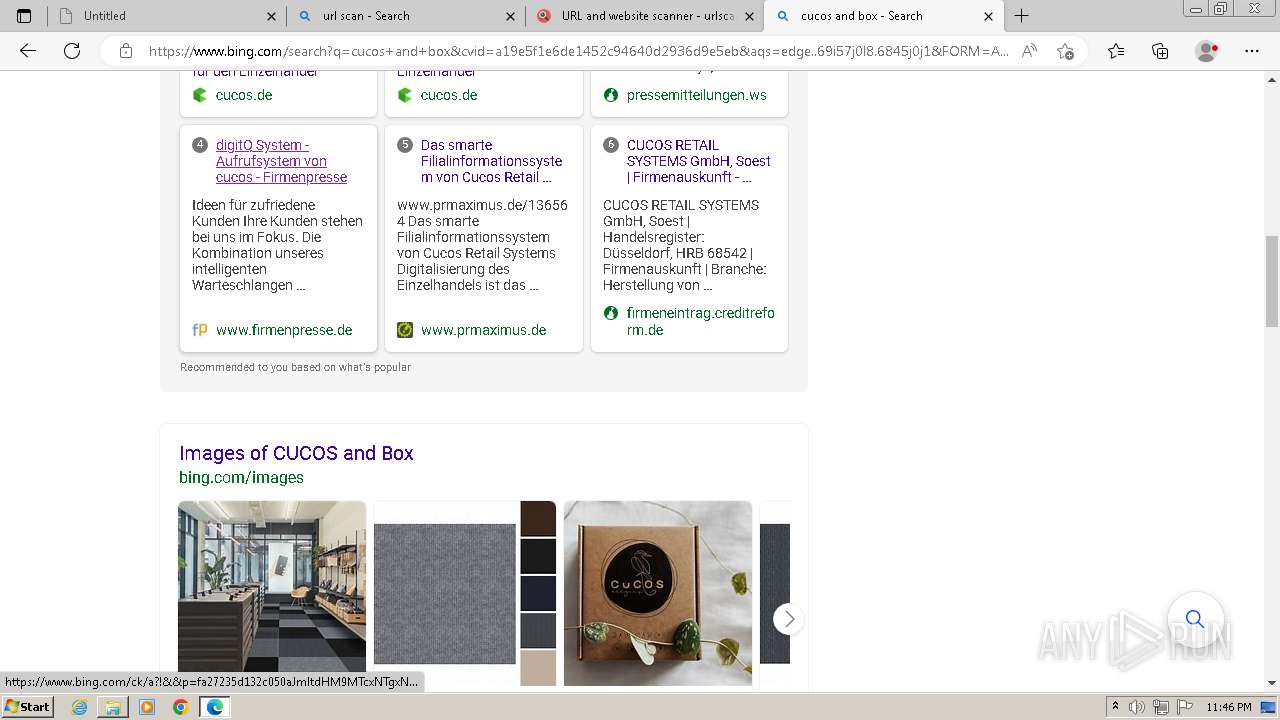The image size is (1280, 720).
Task: Open the gray carpet texture thumbnail
Action: (x=445, y=593)
